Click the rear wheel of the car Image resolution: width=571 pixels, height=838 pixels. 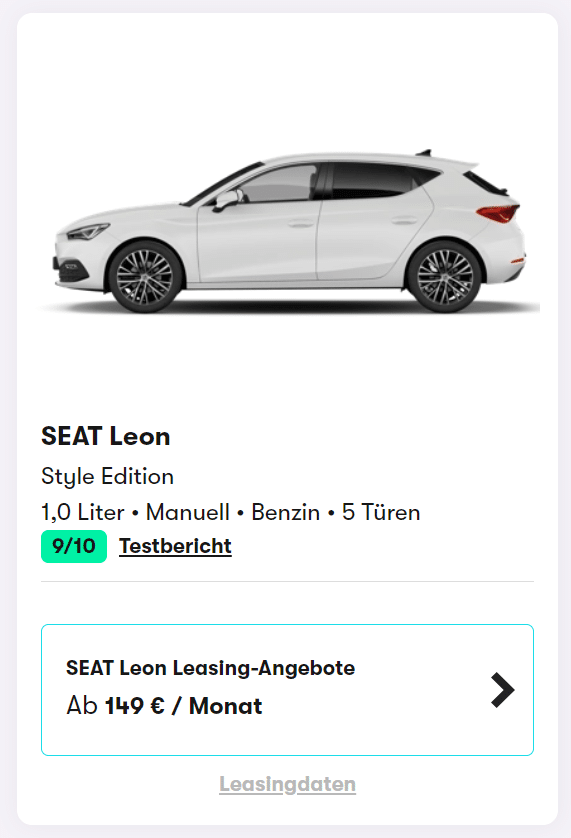(445, 277)
